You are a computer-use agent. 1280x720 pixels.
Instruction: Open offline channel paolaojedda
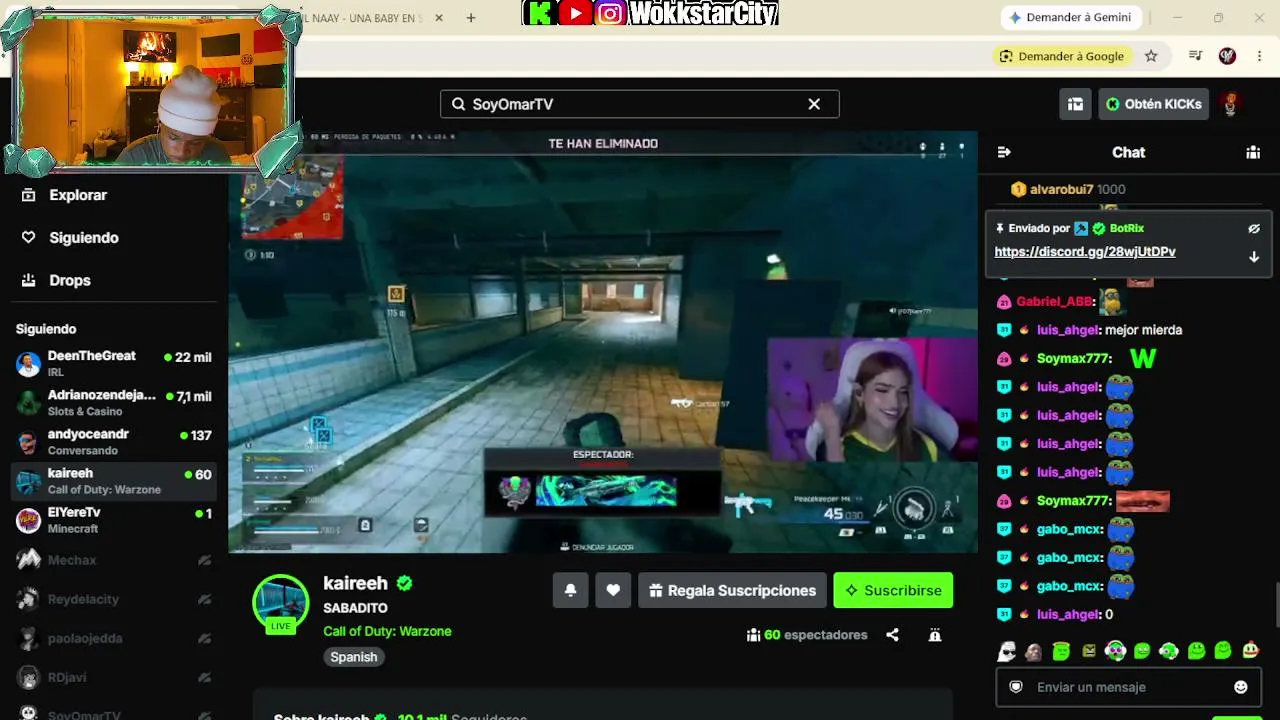(114, 638)
